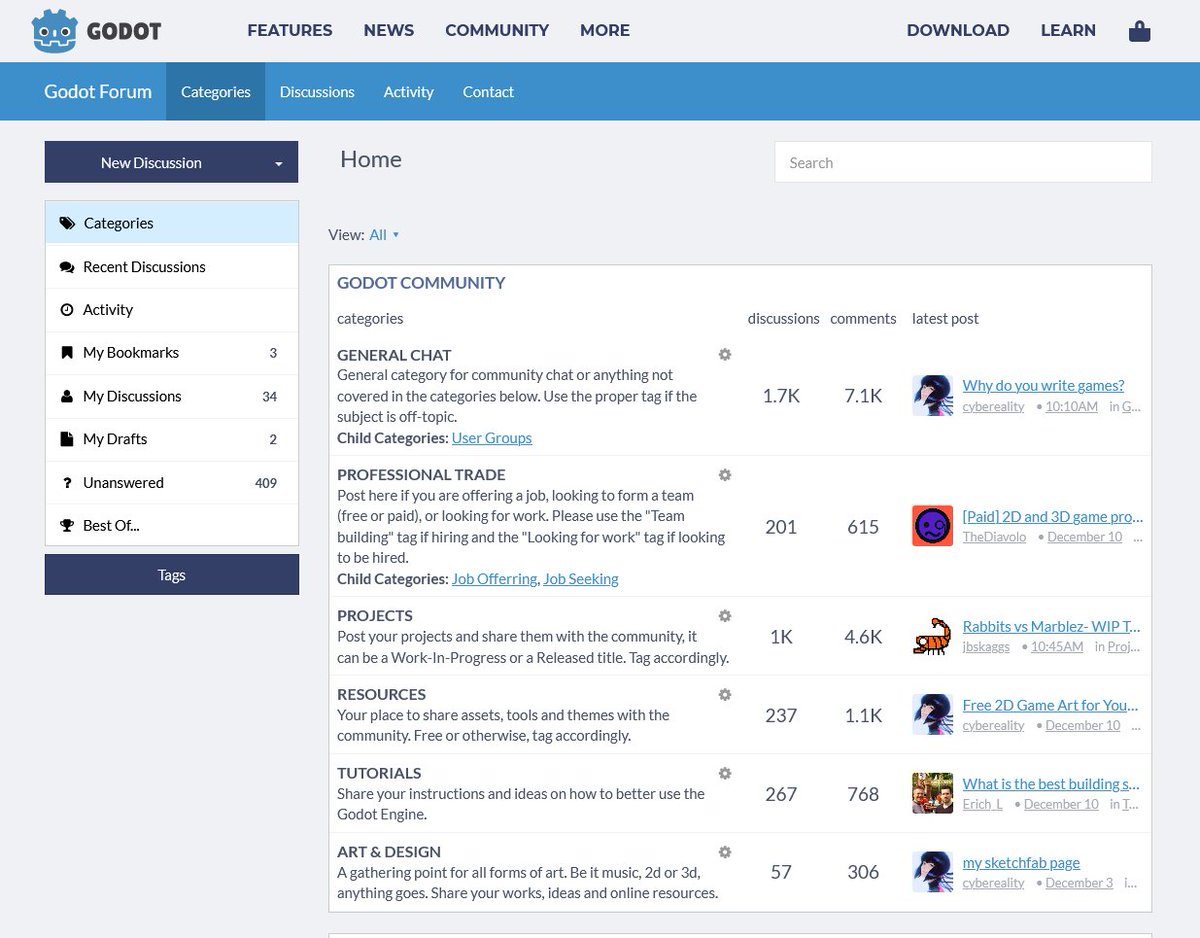Open the shopping bag icon

[x=1139, y=31]
